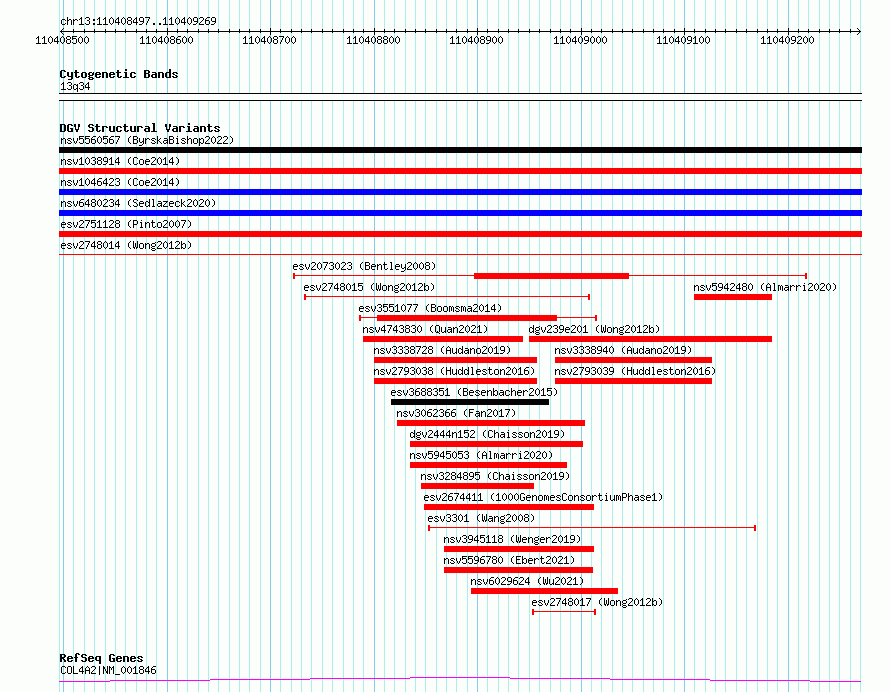The image size is (890, 692).
Task: Open the nsv3062366 (Fan2017) label
Action: [x=456, y=413]
